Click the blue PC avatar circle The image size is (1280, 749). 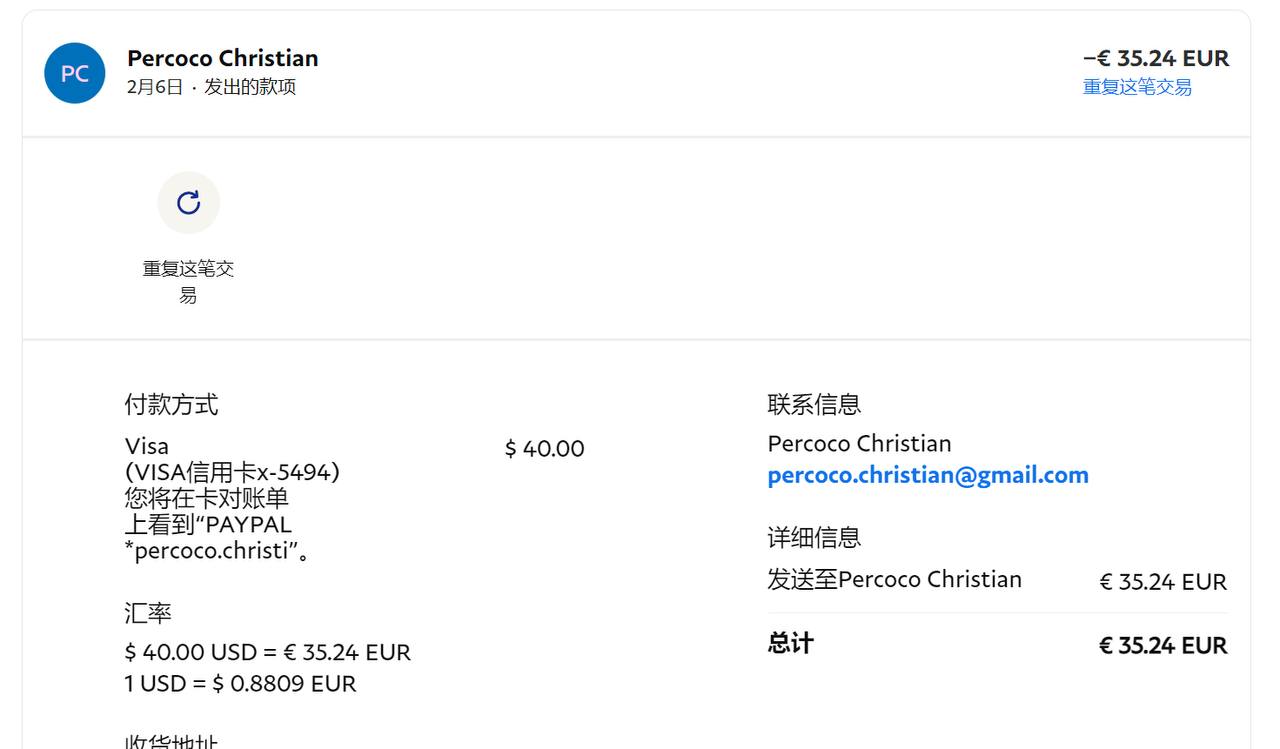click(75, 73)
